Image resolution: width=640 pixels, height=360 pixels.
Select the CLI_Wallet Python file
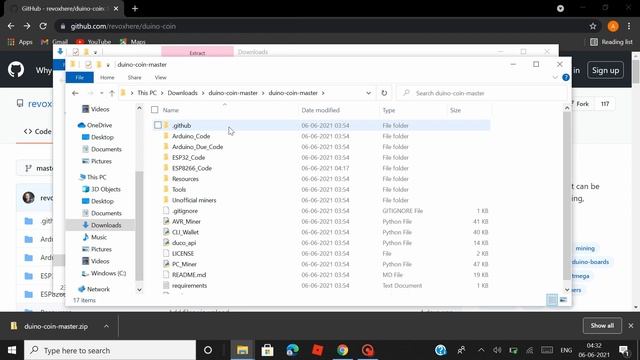[x=185, y=232]
